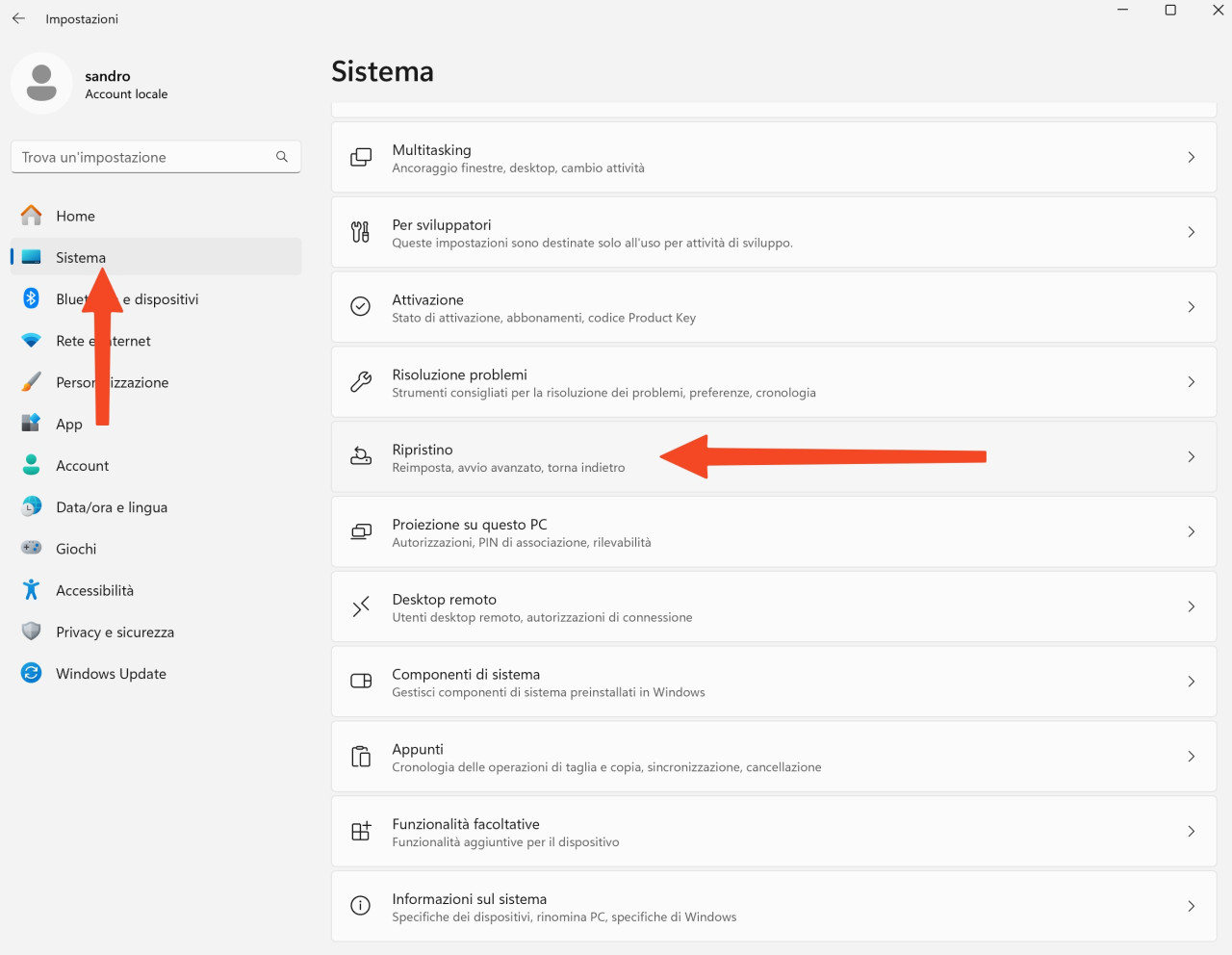Open Data/ora e lingua section
The image size is (1232, 955).
(x=156, y=506)
